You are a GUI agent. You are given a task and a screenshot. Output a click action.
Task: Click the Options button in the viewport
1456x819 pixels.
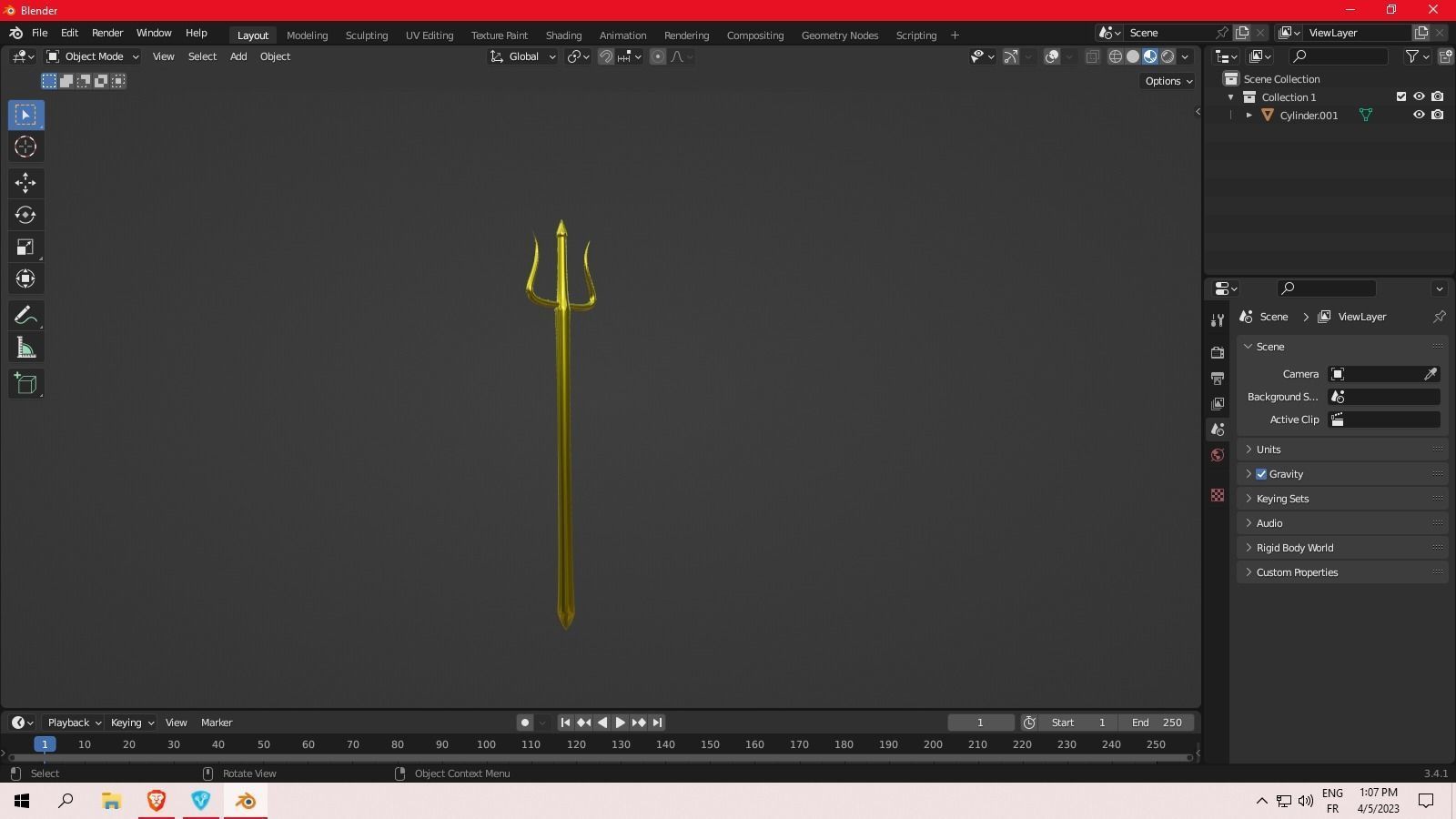1166,81
